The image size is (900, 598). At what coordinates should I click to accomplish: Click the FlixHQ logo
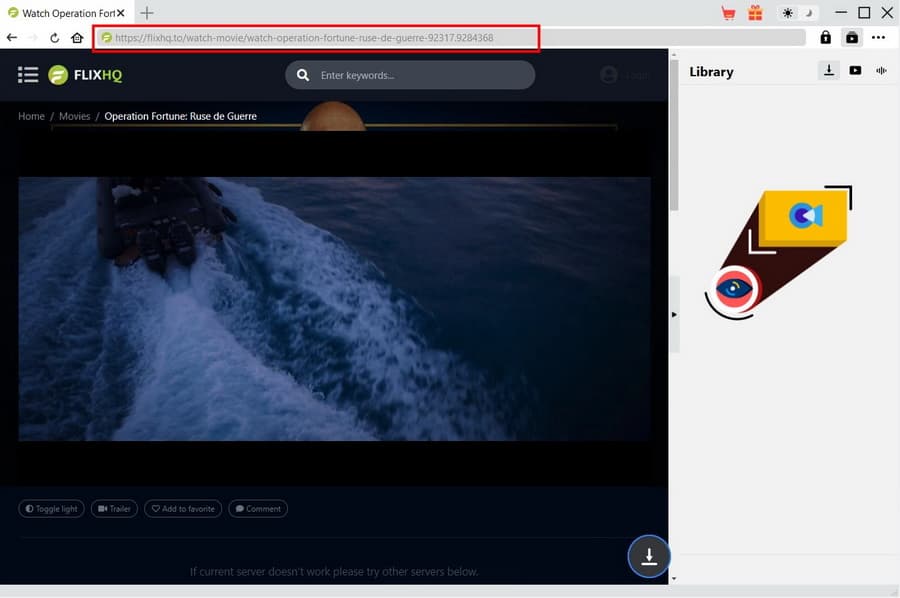point(86,74)
